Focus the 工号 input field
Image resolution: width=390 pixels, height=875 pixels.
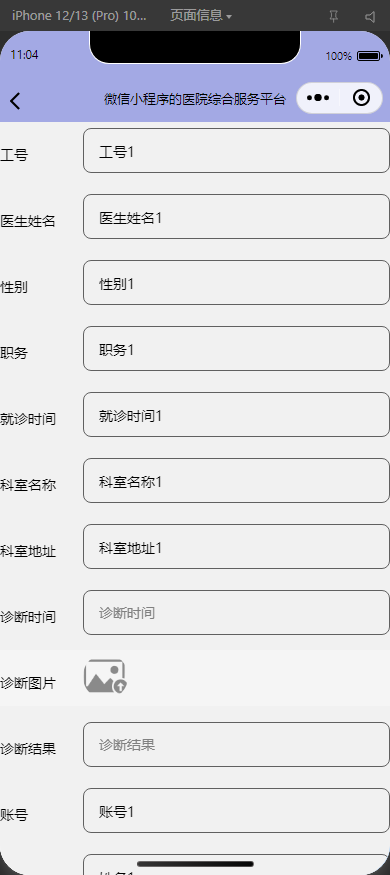pyautogui.click(x=237, y=151)
